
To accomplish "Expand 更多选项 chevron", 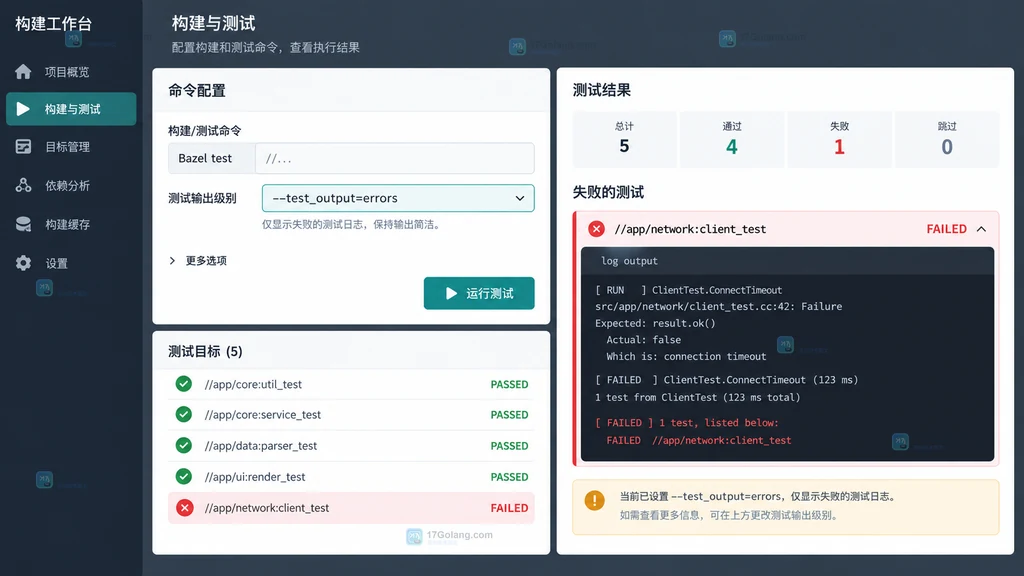I will point(172,261).
